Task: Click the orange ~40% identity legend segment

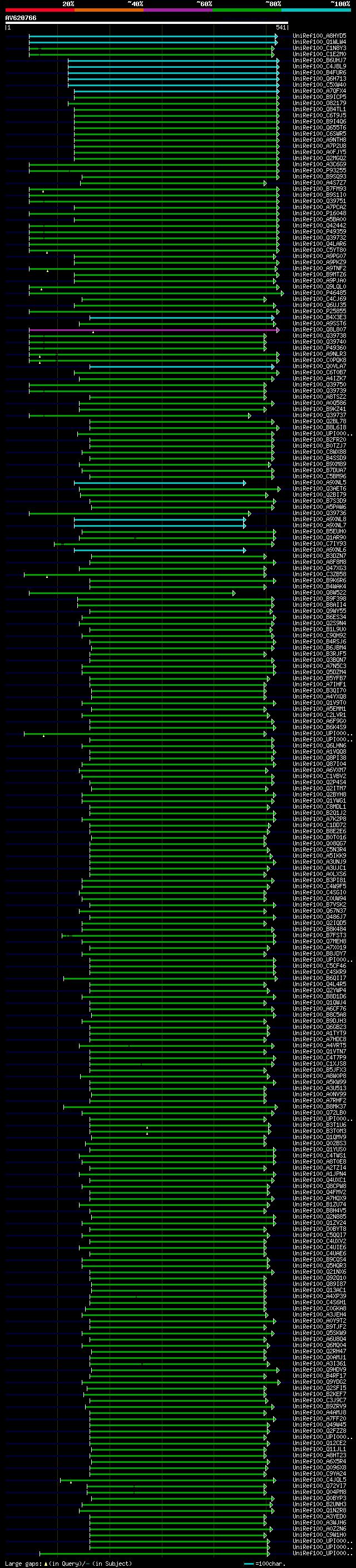Action: [109, 10]
